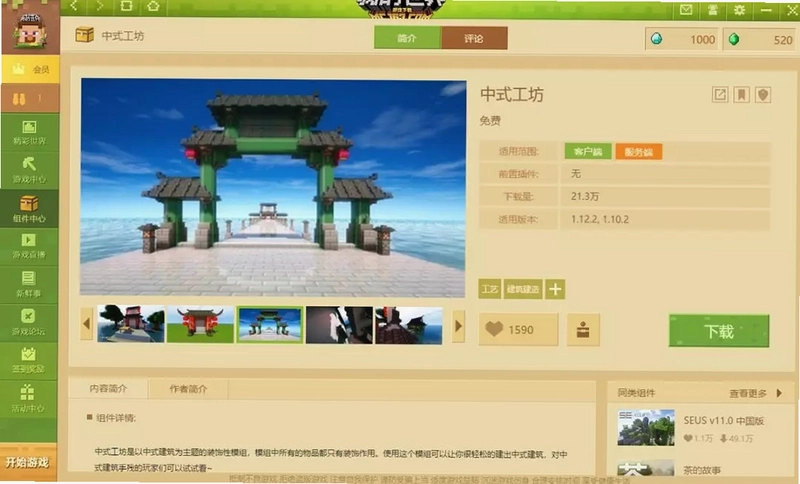Open the player avatar profile
The width and height of the screenshot is (800, 484).
coord(30,30)
